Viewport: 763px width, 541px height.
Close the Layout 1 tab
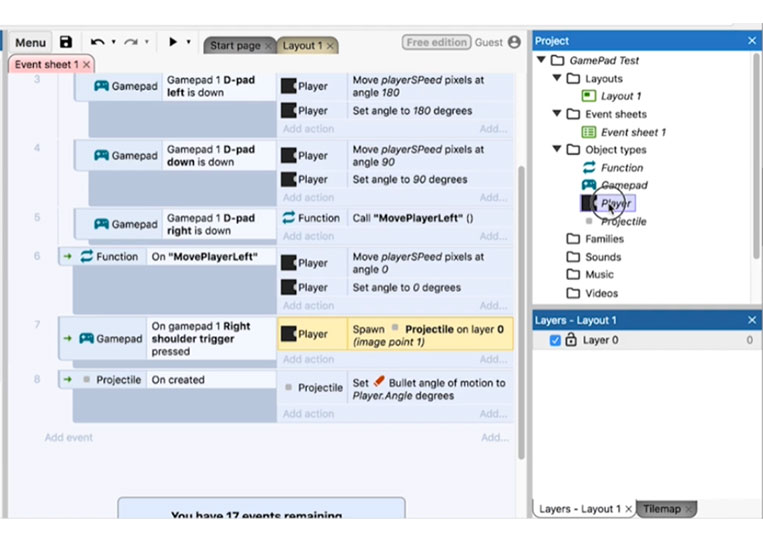330,46
